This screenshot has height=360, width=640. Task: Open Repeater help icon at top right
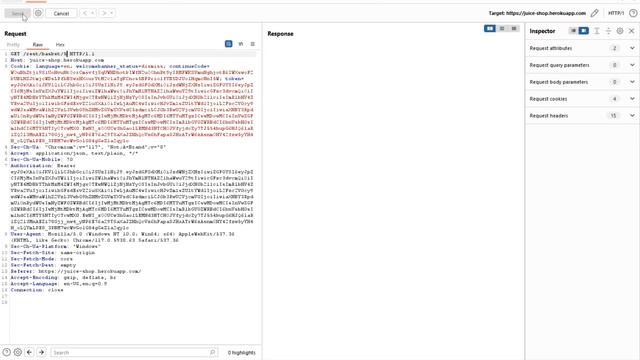pos(633,13)
